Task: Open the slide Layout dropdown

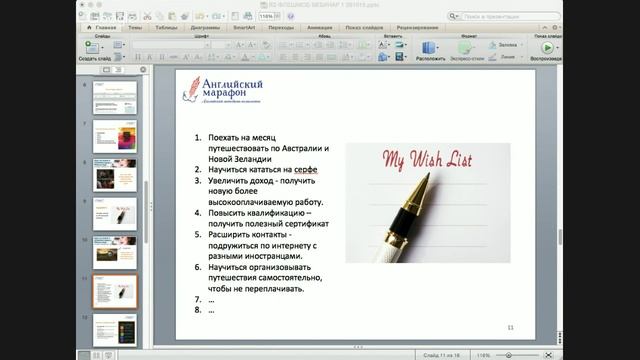Action: pyautogui.click(x=119, y=45)
